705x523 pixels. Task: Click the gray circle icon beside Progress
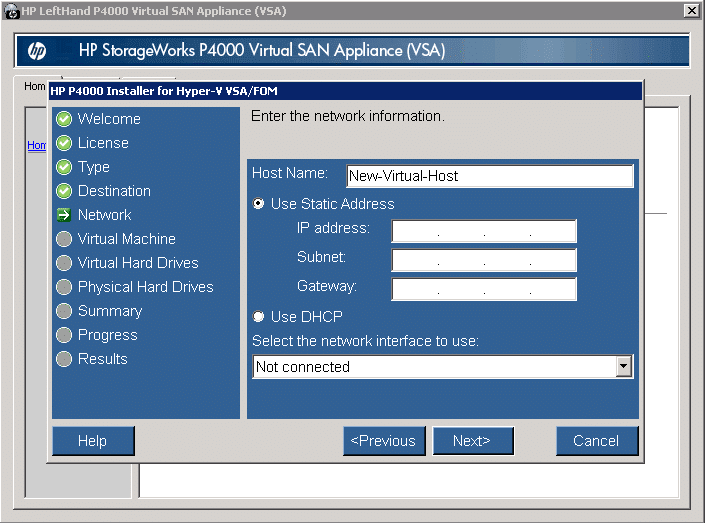point(64,335)
